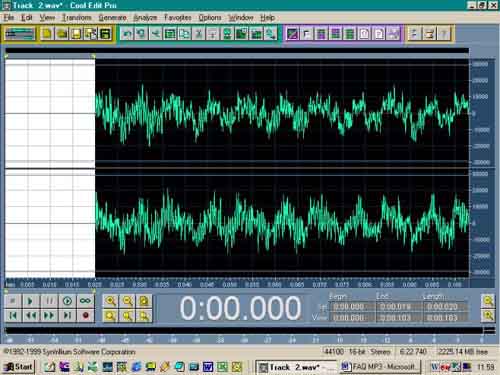Open the Window menu

[241, 17]
